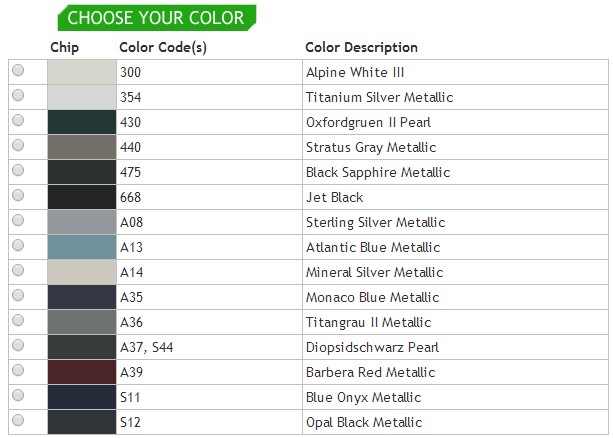Click the Black Sapphire Metallic color chip
This screenshot has width=613, height=438.
click(82, 172)
